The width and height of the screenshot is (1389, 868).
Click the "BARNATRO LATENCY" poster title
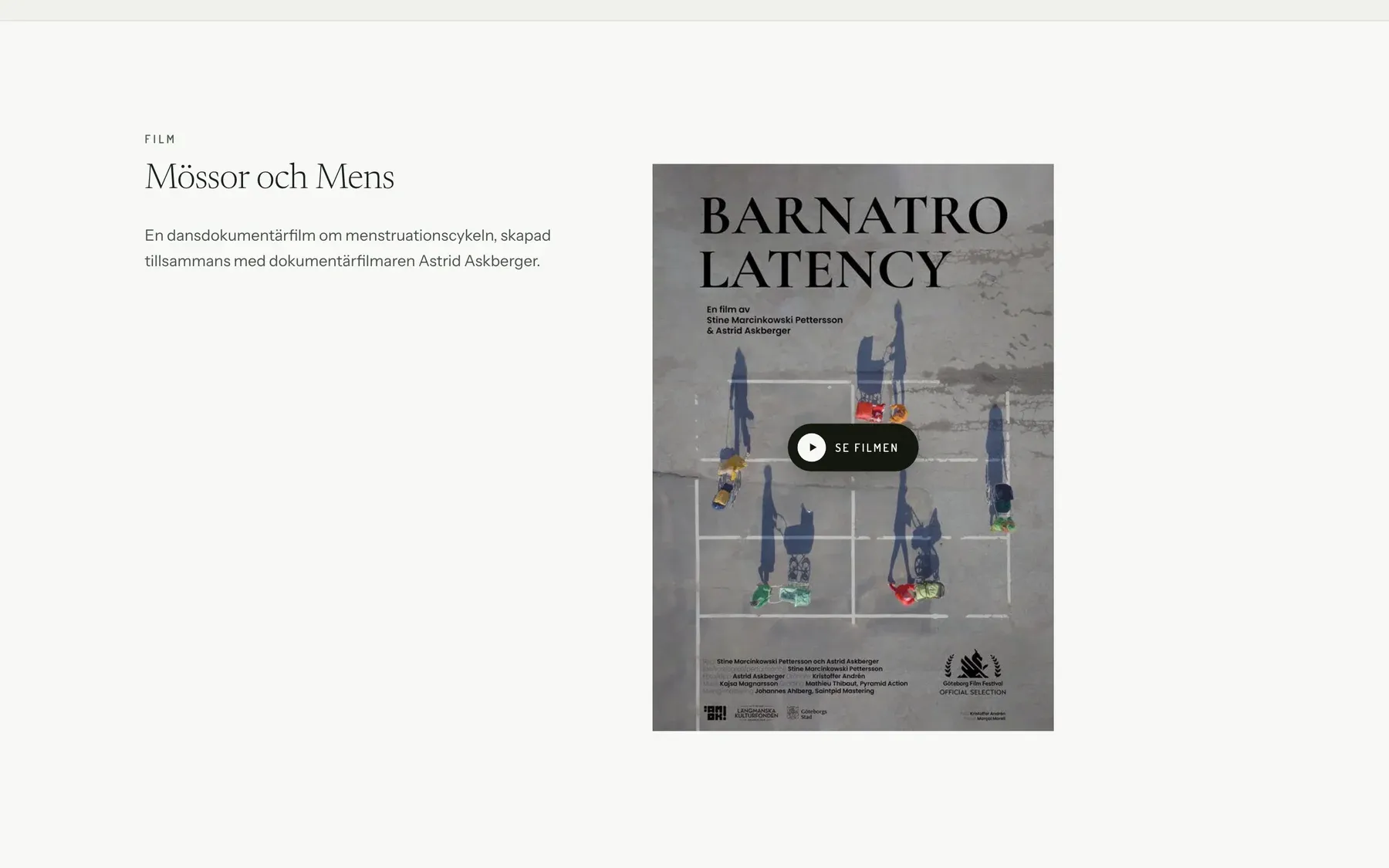coord(853,241)
